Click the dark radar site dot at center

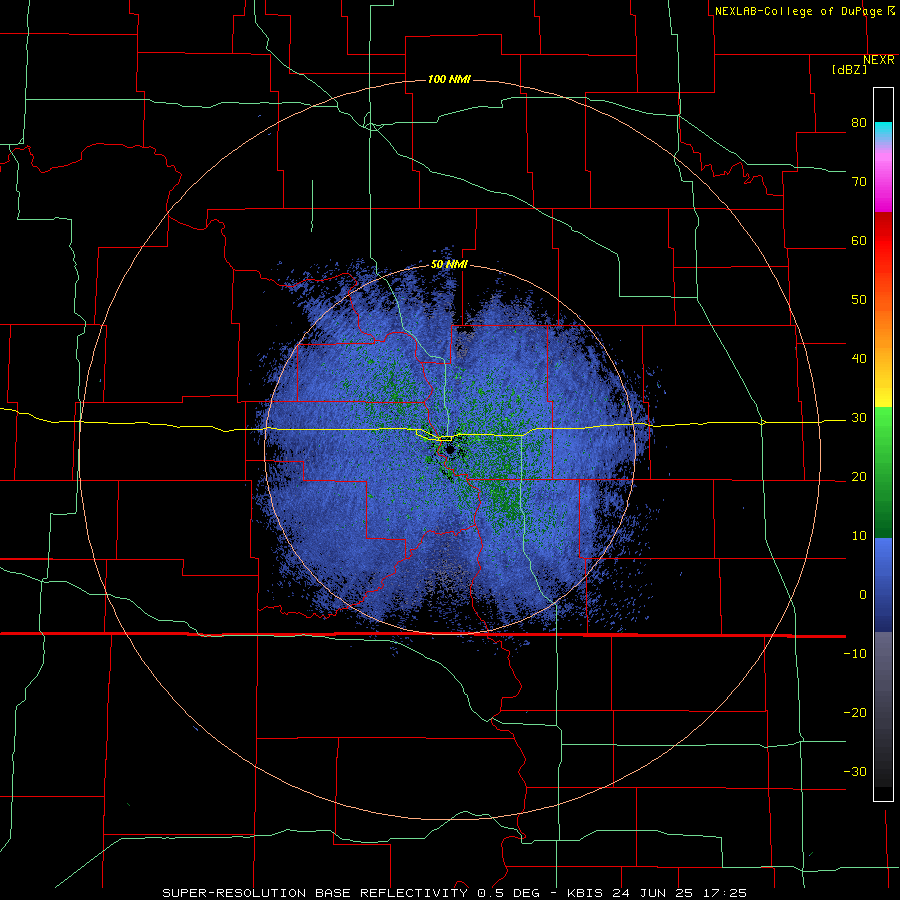point(450,450)
